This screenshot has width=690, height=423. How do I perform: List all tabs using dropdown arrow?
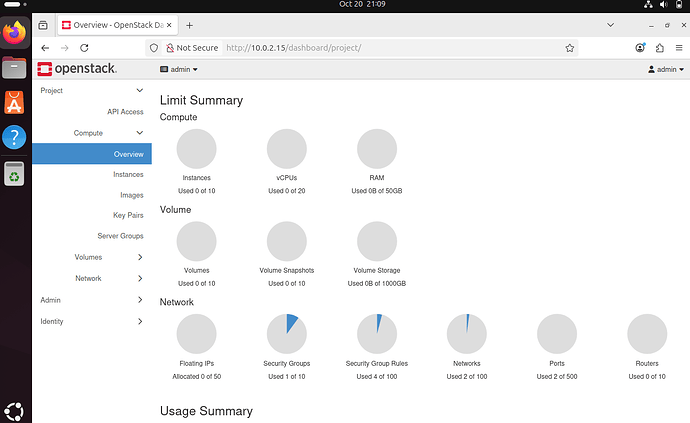click(610, 25)
